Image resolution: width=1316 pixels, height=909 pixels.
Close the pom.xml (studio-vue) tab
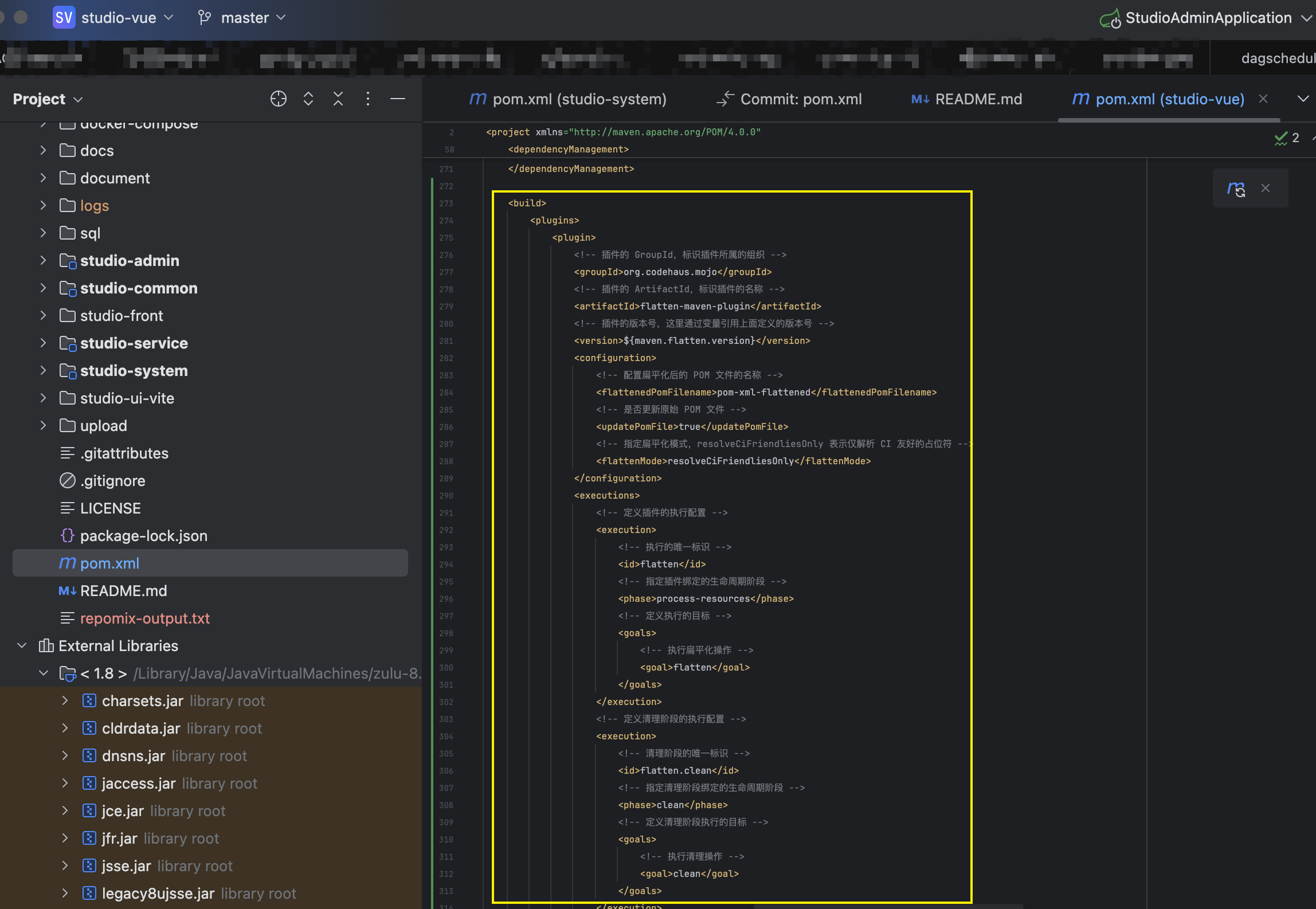[1263, 99]
